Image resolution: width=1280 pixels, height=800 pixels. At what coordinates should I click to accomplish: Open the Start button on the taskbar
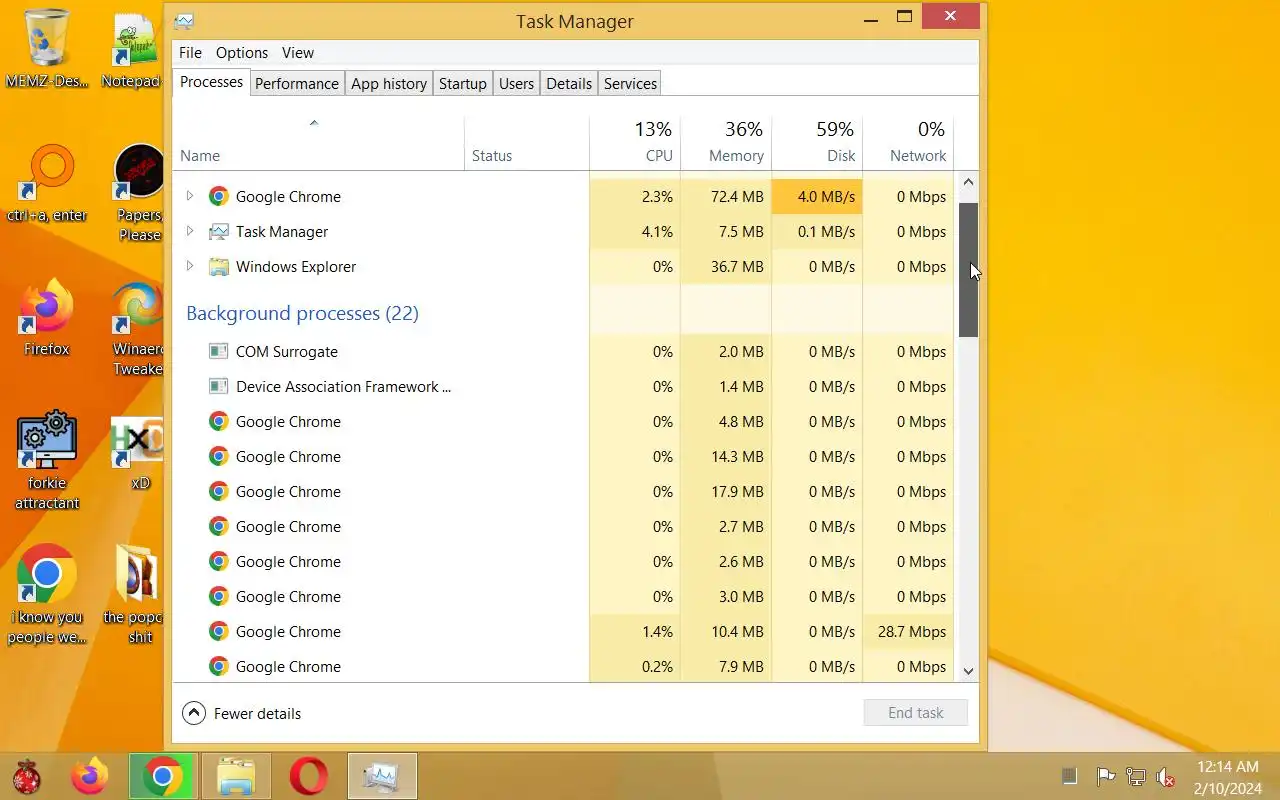[27, 777]
